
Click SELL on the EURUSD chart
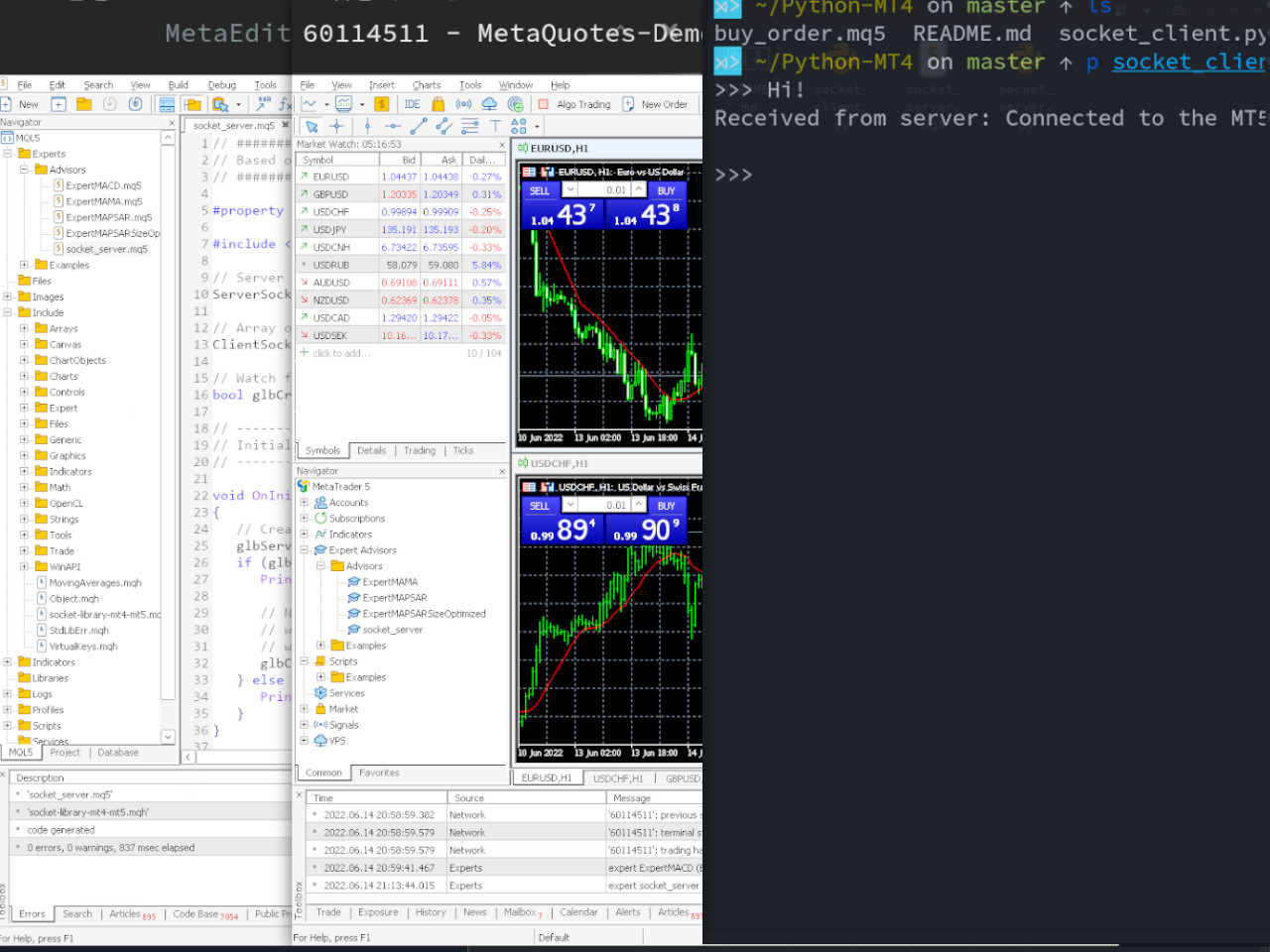tap(540, 190)
